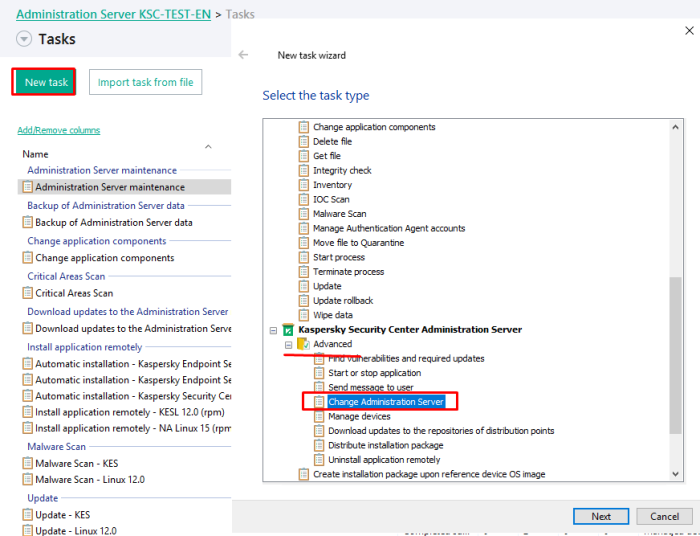Click the Update group header in Tasks list
The height and width of the screenshot is (536, 700).
(42, 498)
